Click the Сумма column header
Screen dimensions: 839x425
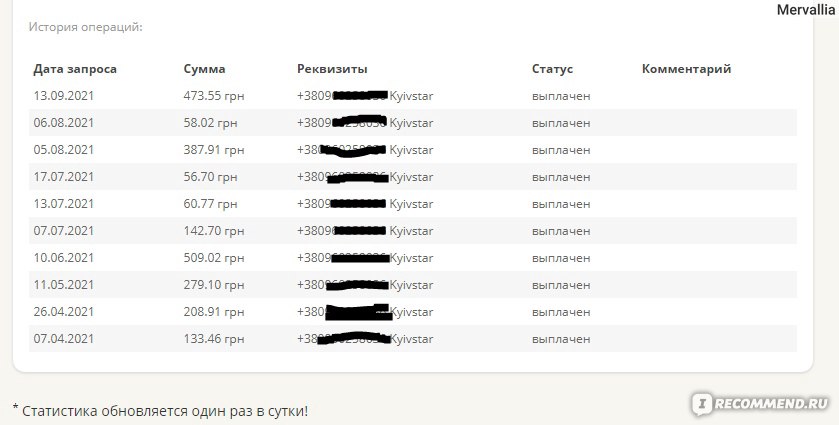[204, 69]
